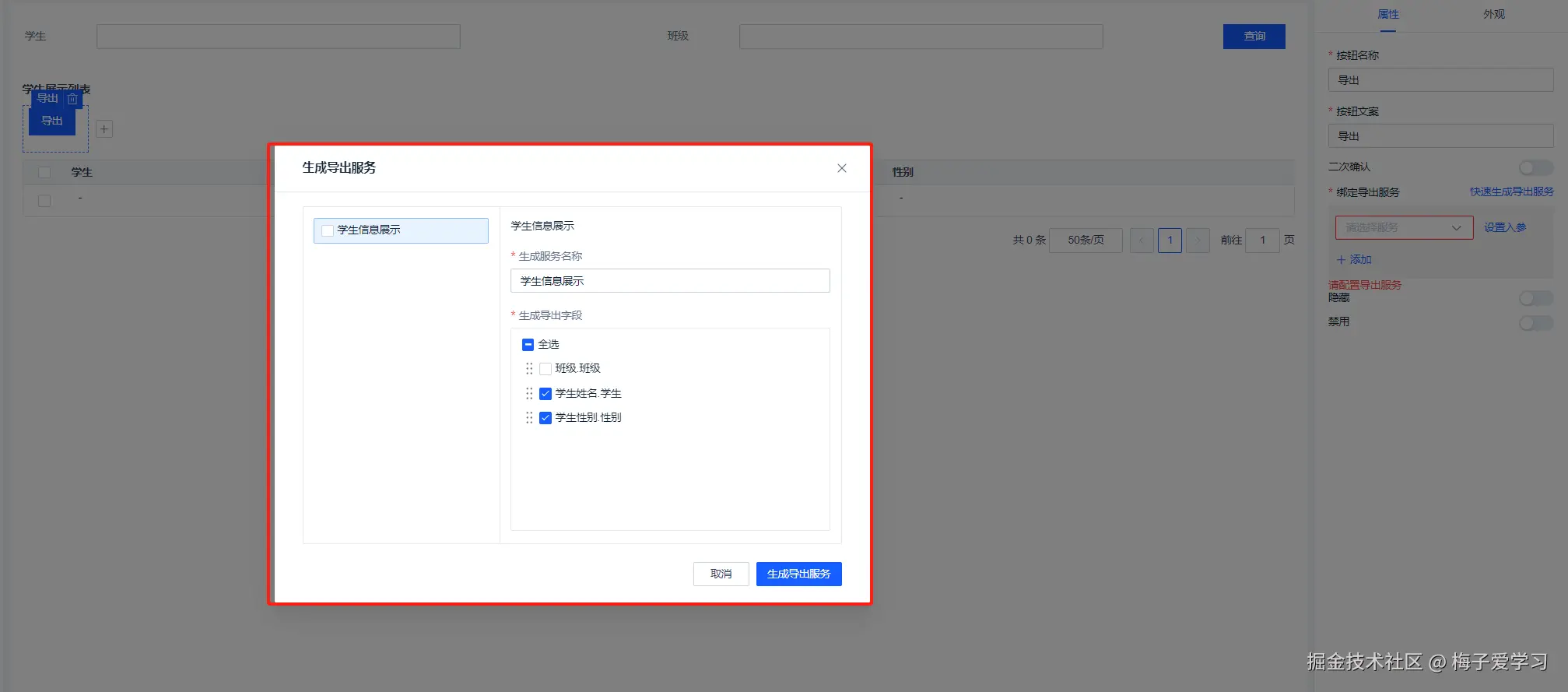Toggle the first table row checkbox
Image resolution: width=1568 pixels, height=692 pixels.
(44, 201)
